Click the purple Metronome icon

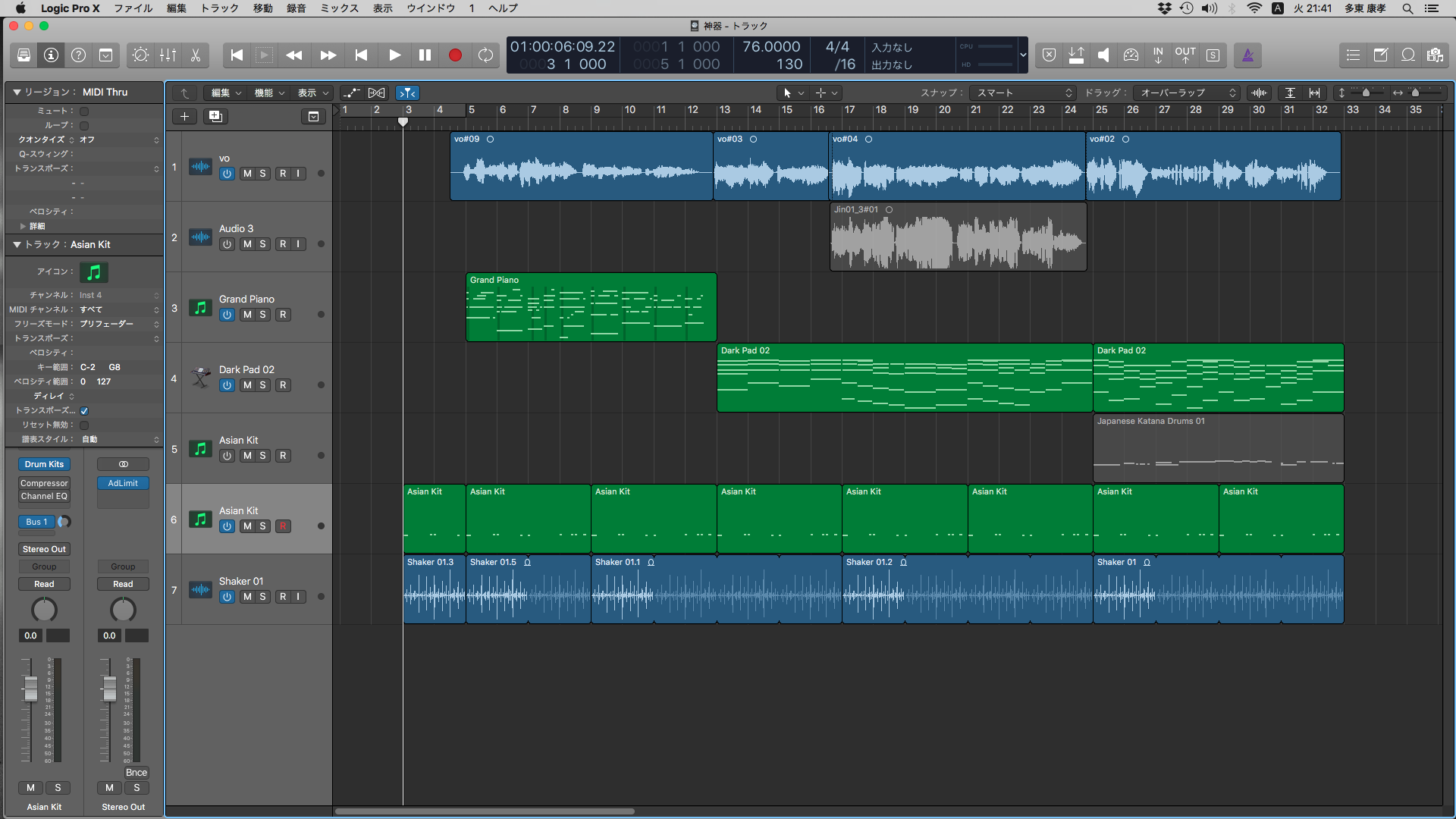[x=1247, y=55]
